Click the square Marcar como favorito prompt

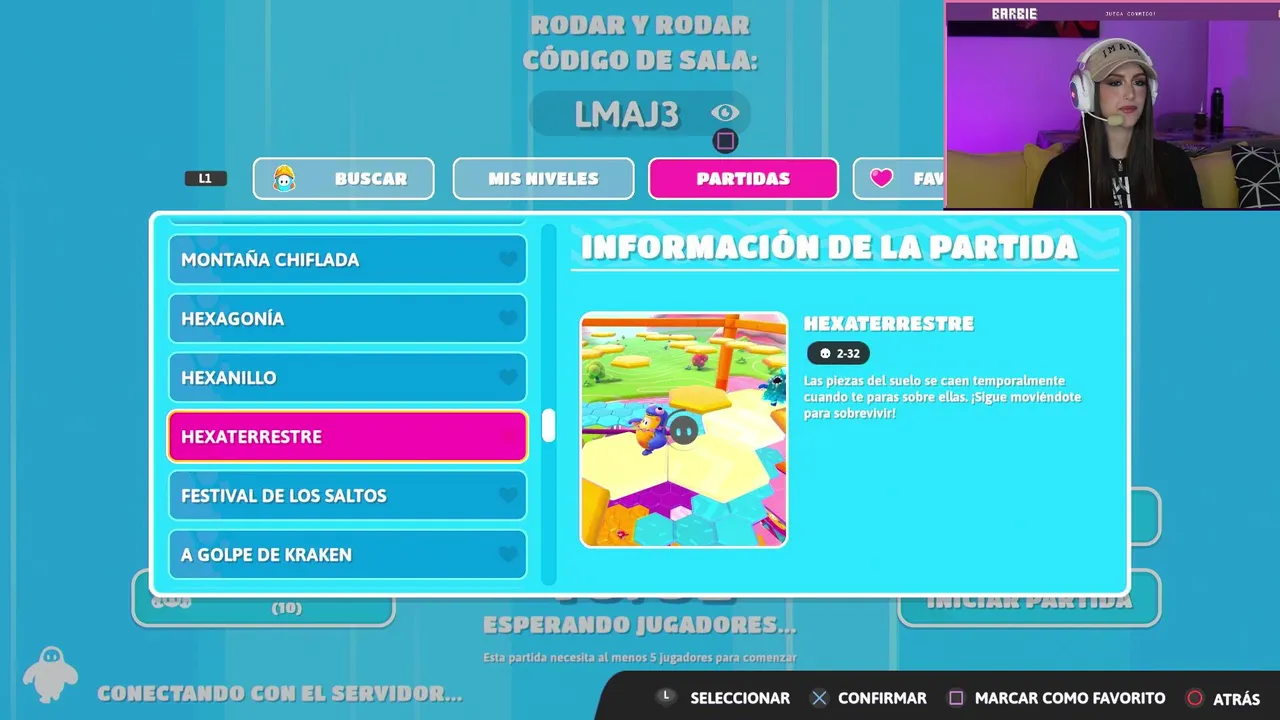click(x=956, y=698)
